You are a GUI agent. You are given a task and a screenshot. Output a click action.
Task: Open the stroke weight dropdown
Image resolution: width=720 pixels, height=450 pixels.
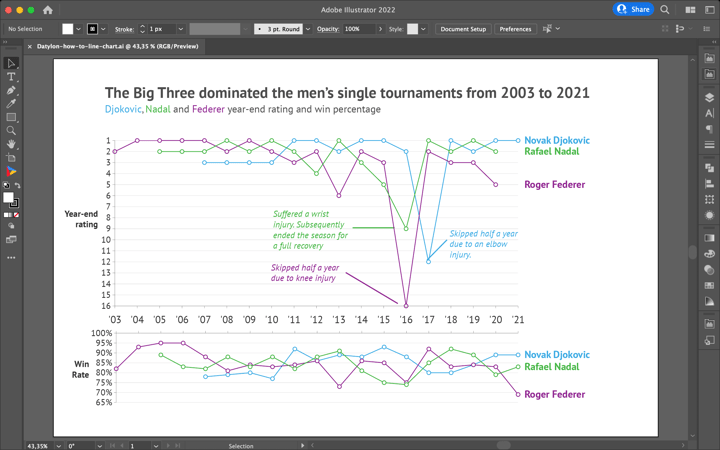pyautogui.click(x=181, y=29)
